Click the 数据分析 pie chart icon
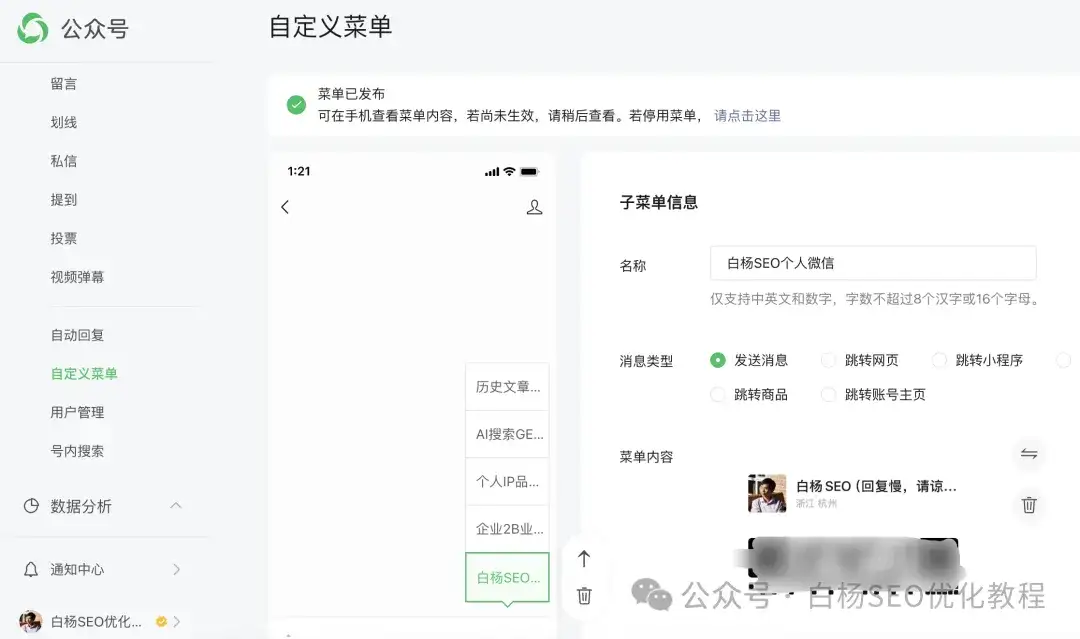 coord(31,506)
